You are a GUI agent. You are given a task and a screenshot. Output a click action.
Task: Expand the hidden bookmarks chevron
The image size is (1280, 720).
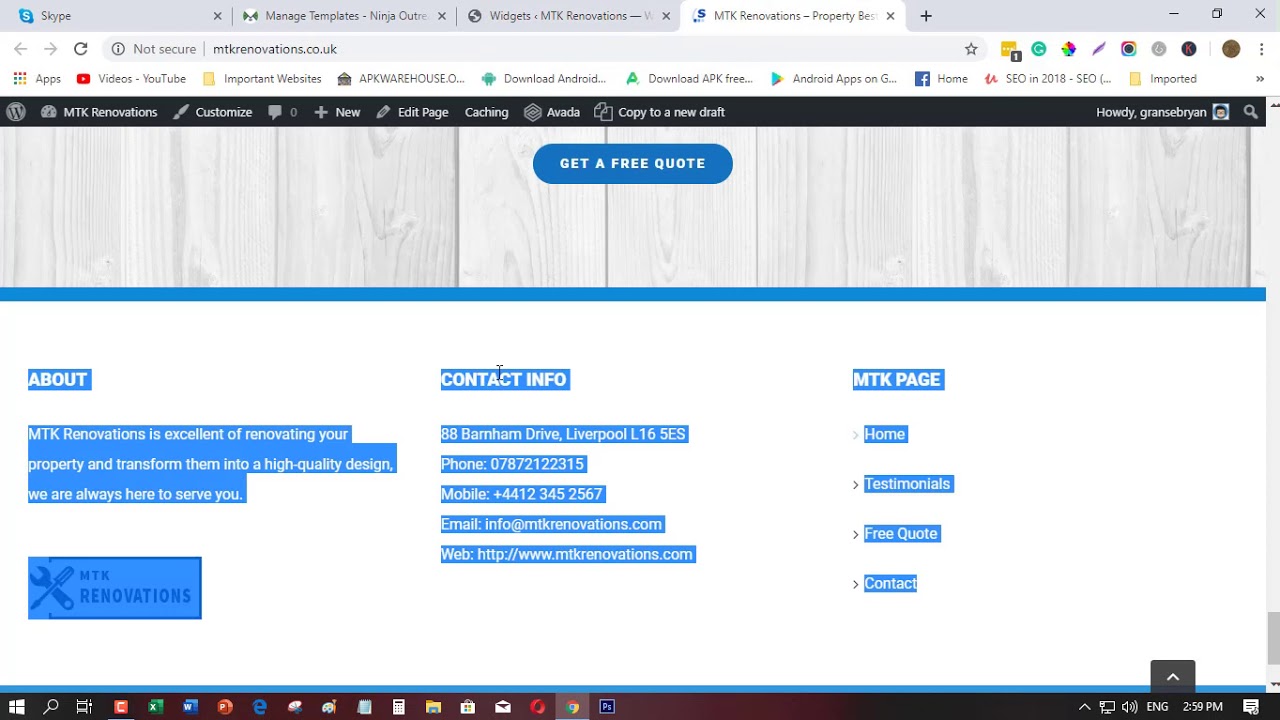pyautogui.click(x=1260, y=79)
